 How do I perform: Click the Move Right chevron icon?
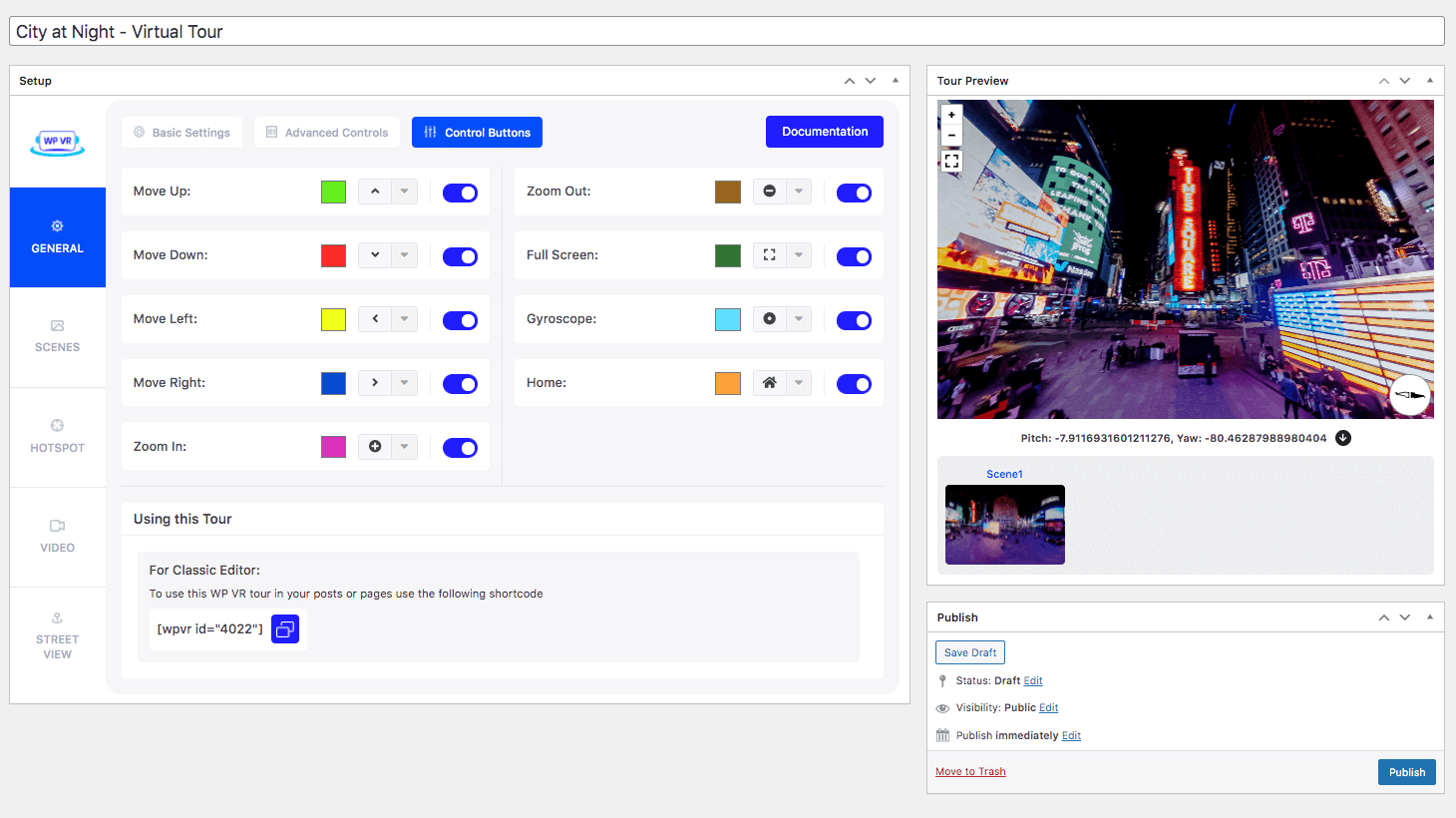(375, 383)
